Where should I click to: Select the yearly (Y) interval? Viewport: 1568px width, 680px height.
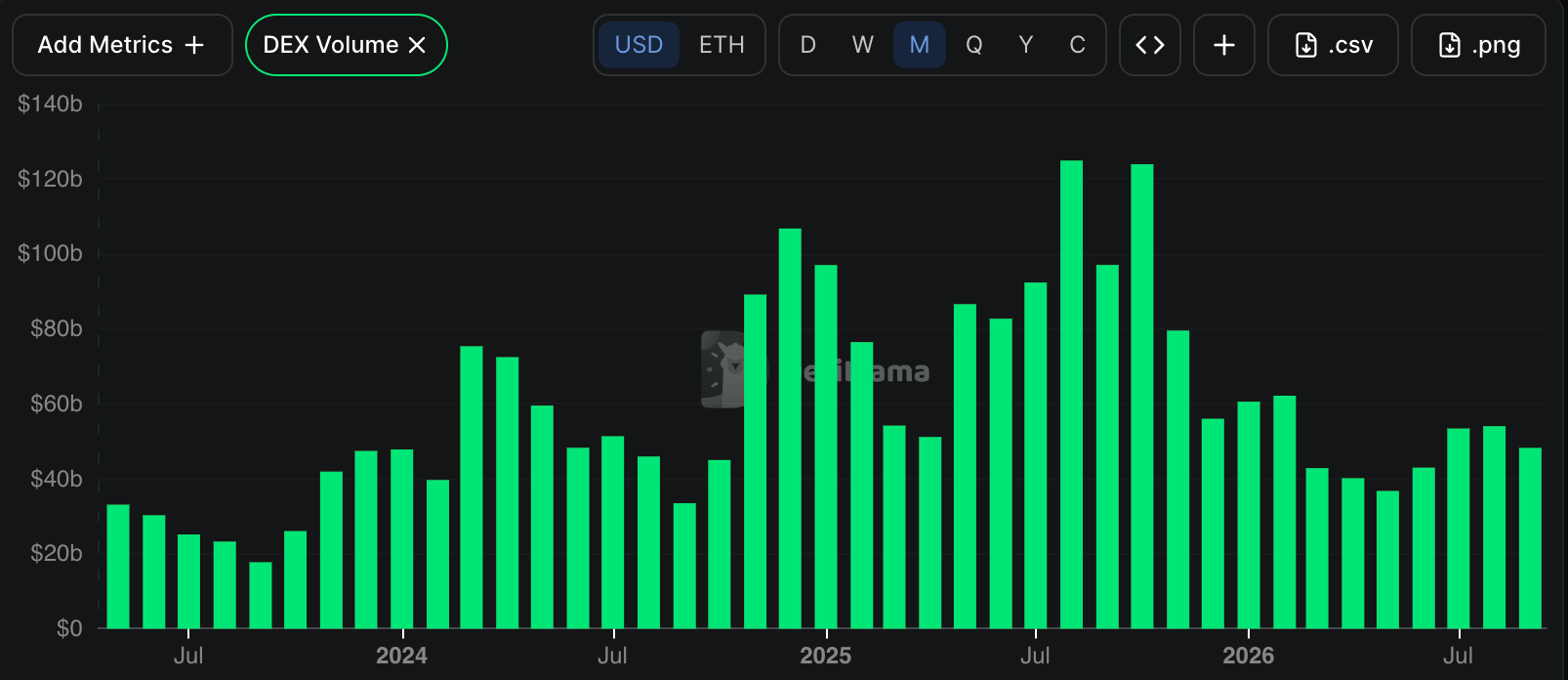[1025, 45]
